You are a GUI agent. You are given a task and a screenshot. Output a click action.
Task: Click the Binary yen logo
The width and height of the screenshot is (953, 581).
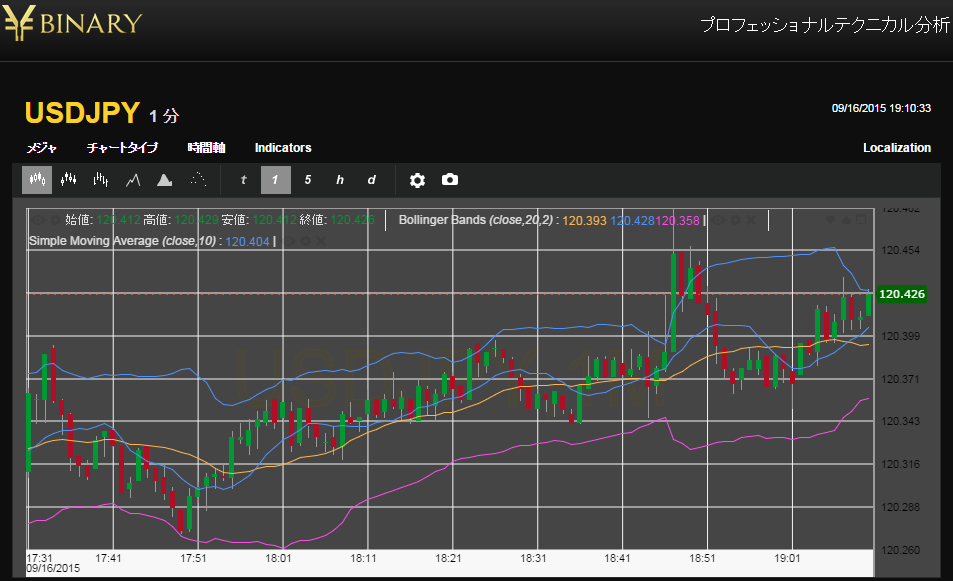72,23
